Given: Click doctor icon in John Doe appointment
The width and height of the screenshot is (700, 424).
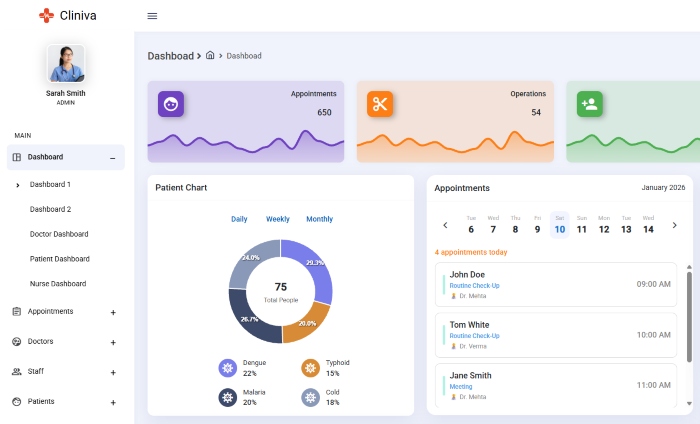Looking at the screenshot, I should (x=454, y=296).
